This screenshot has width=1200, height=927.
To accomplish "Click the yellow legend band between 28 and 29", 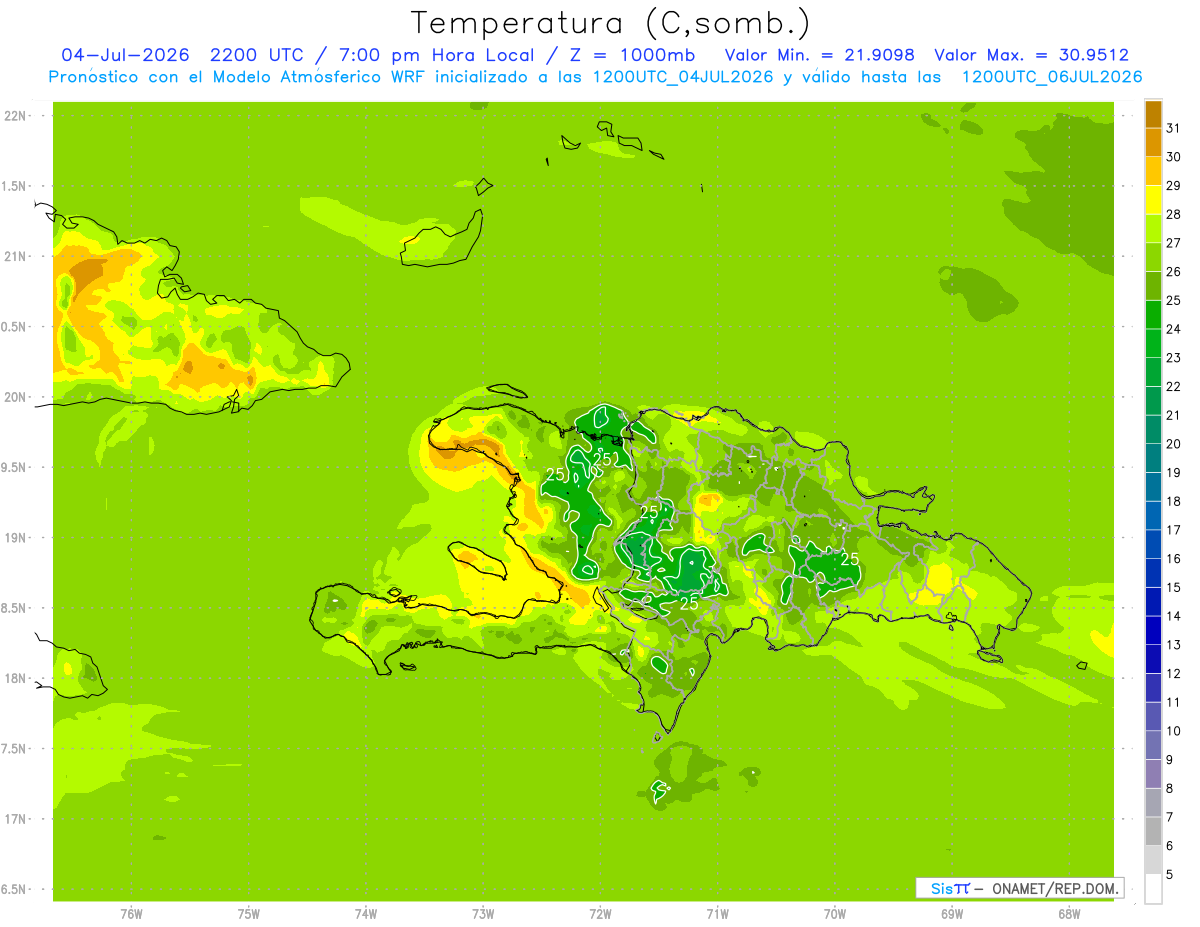I will (x=1153, y=200).
